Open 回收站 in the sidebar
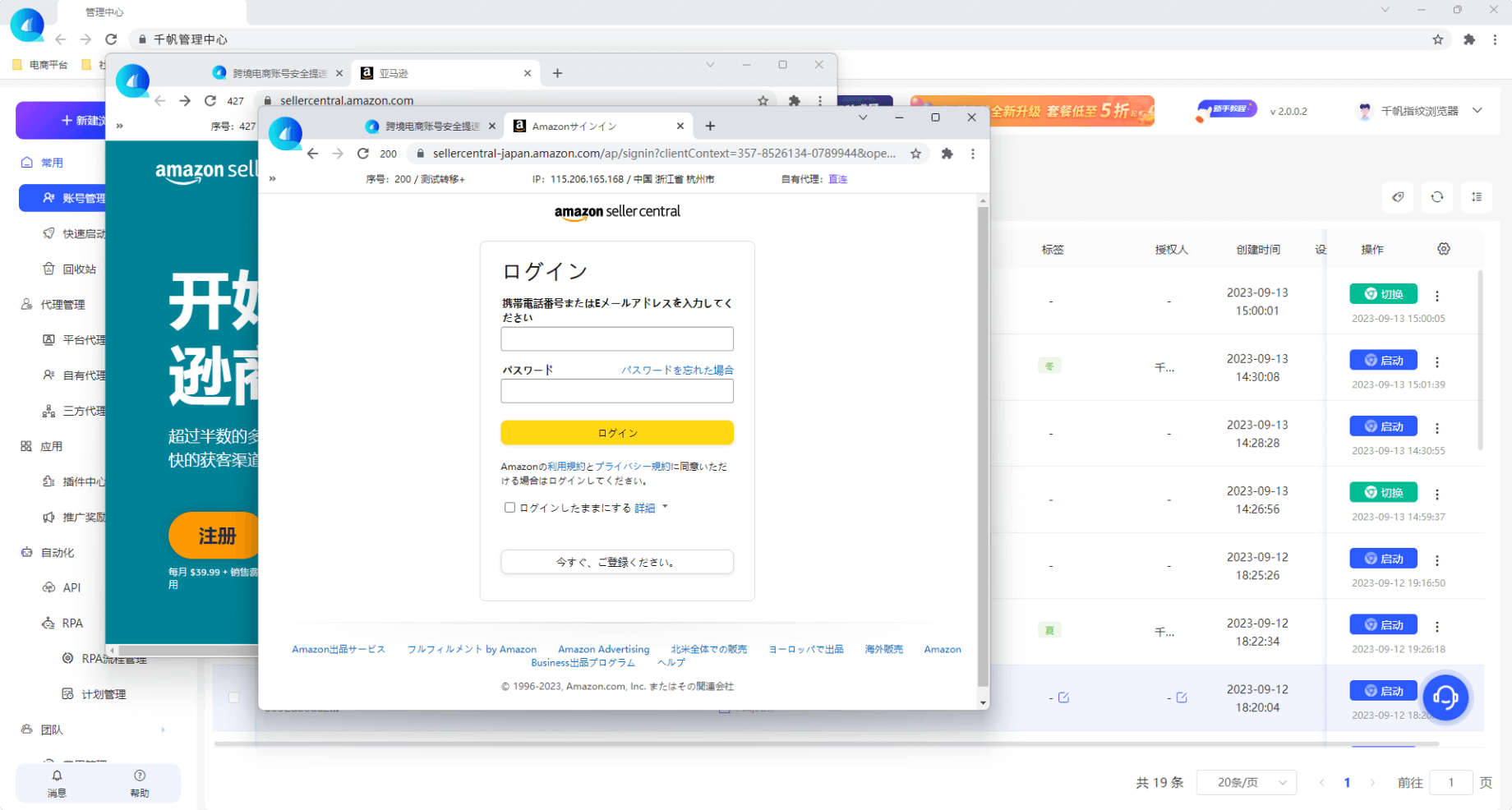This screenshot has height=810, width=1512. tap(70, 269)
